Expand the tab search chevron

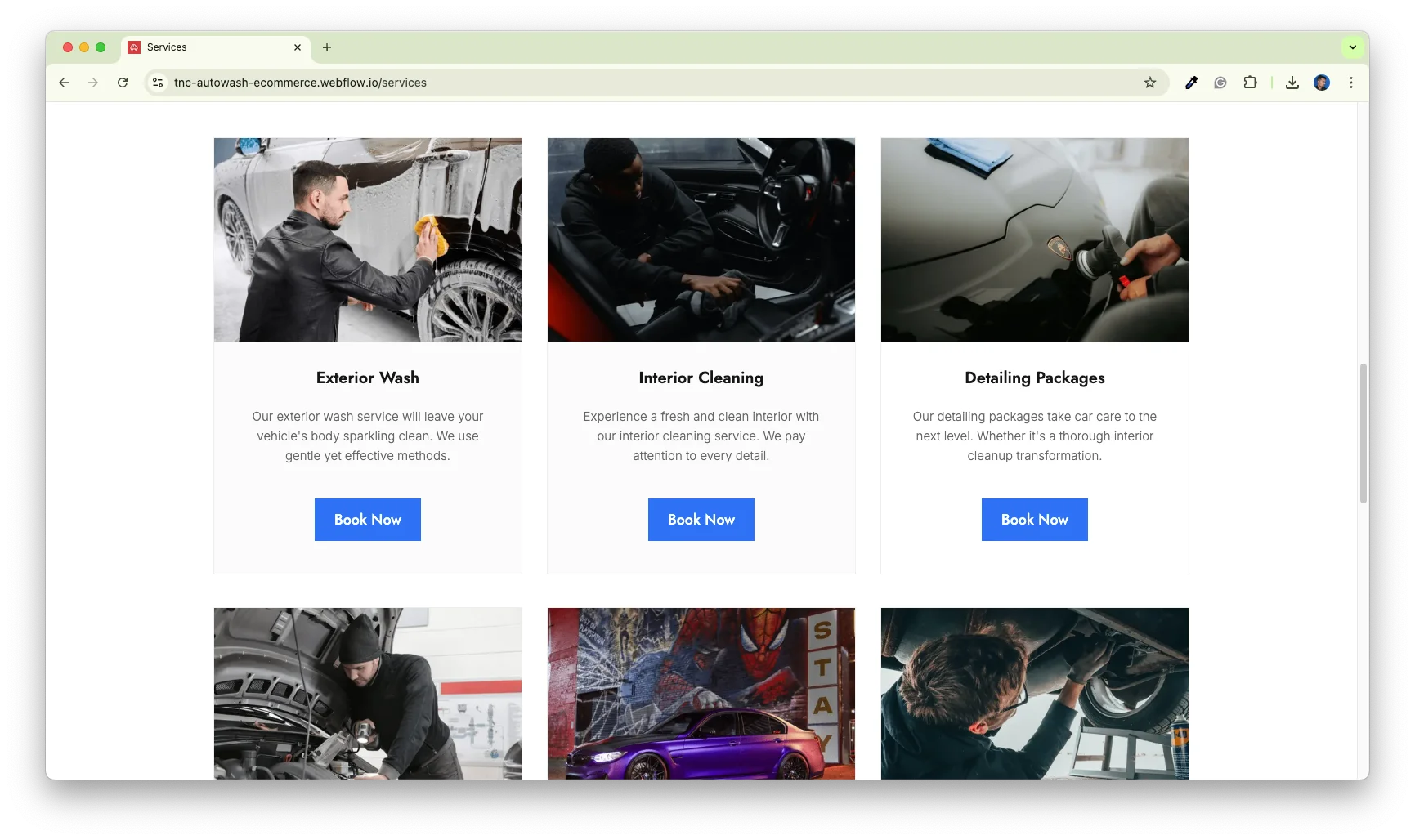click(1353, 47)
